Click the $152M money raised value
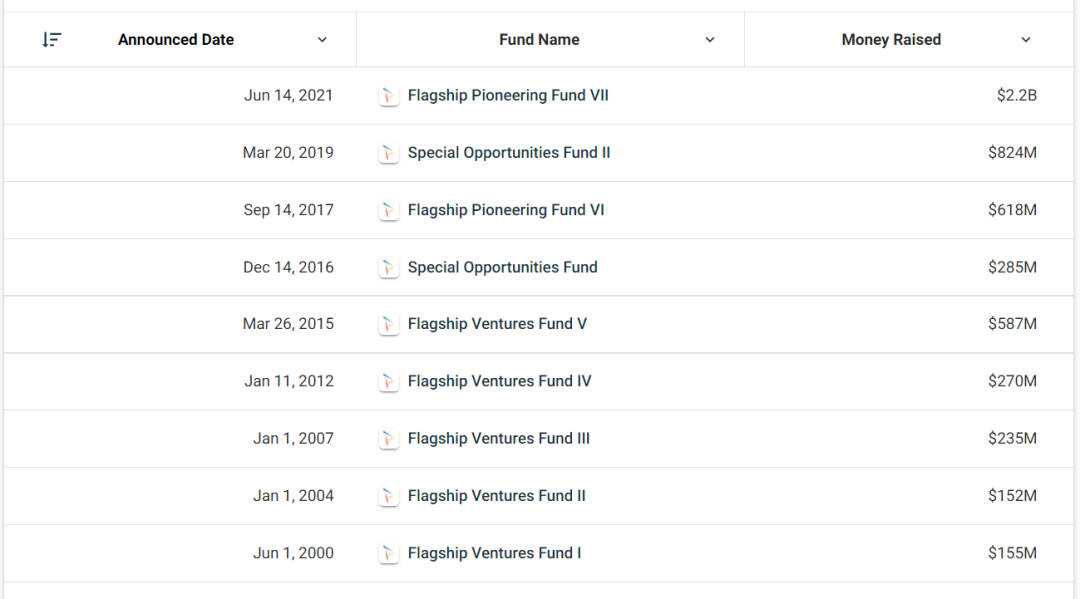The image size is (1080, 599). (x=1012, y=496)
